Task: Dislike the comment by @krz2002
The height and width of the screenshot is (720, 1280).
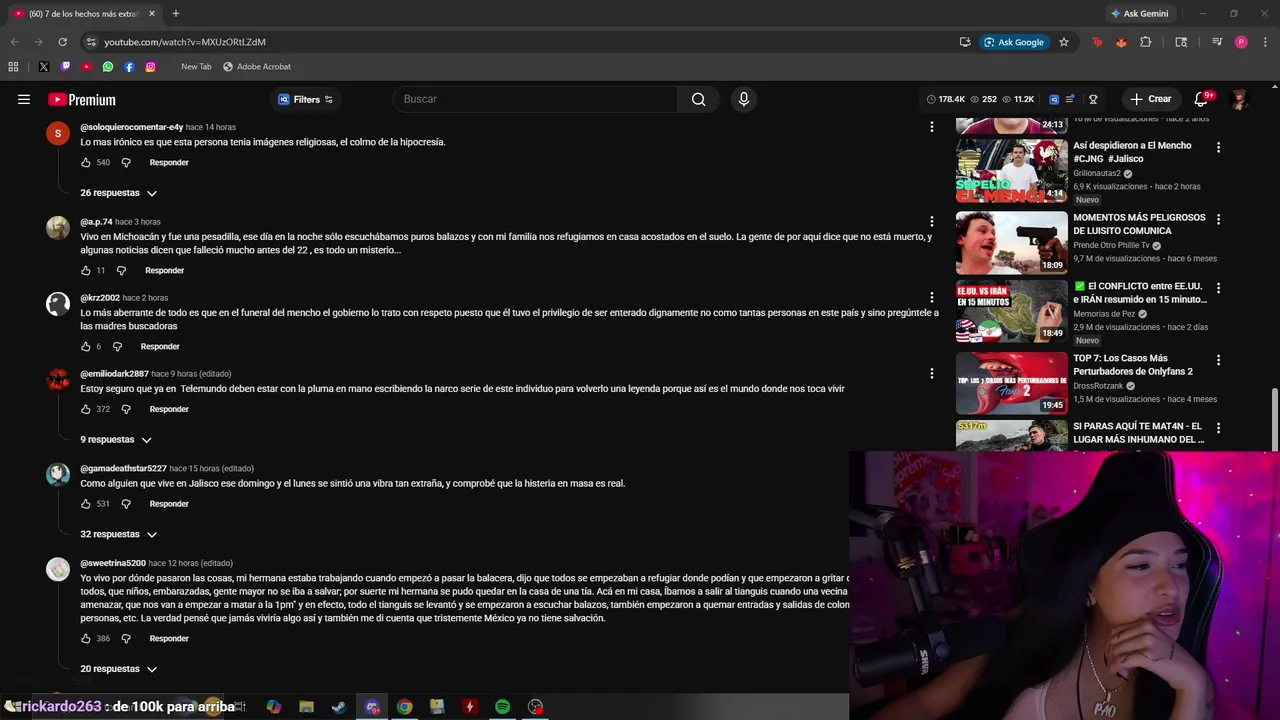Action: pos(117,346)
